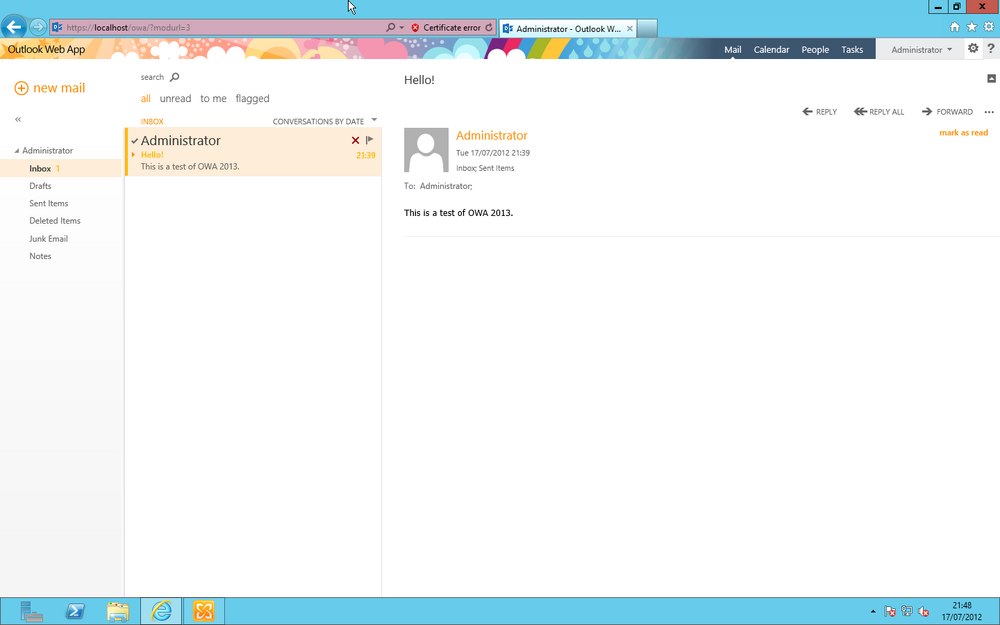Show hidden tray icons arrow
Viewport: 1000px width, 625px height.
[x=873, y=612]
